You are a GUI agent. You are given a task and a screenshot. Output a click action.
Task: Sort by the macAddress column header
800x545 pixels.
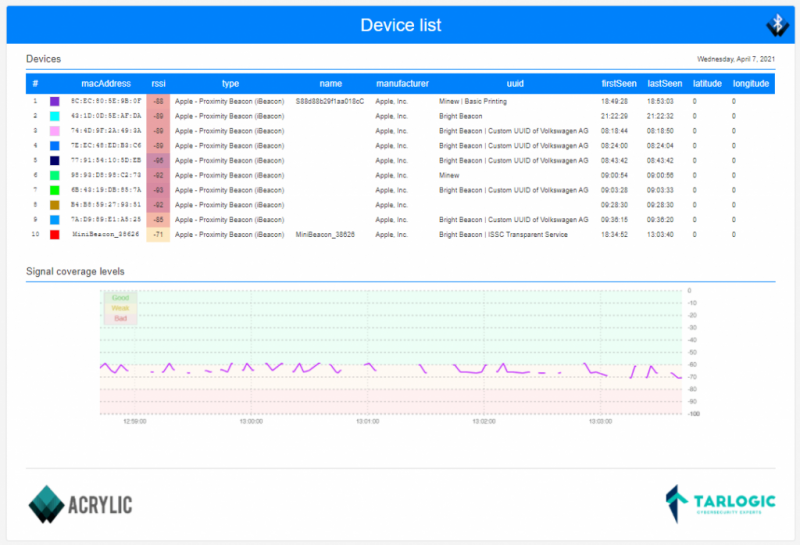click(106, 84)
